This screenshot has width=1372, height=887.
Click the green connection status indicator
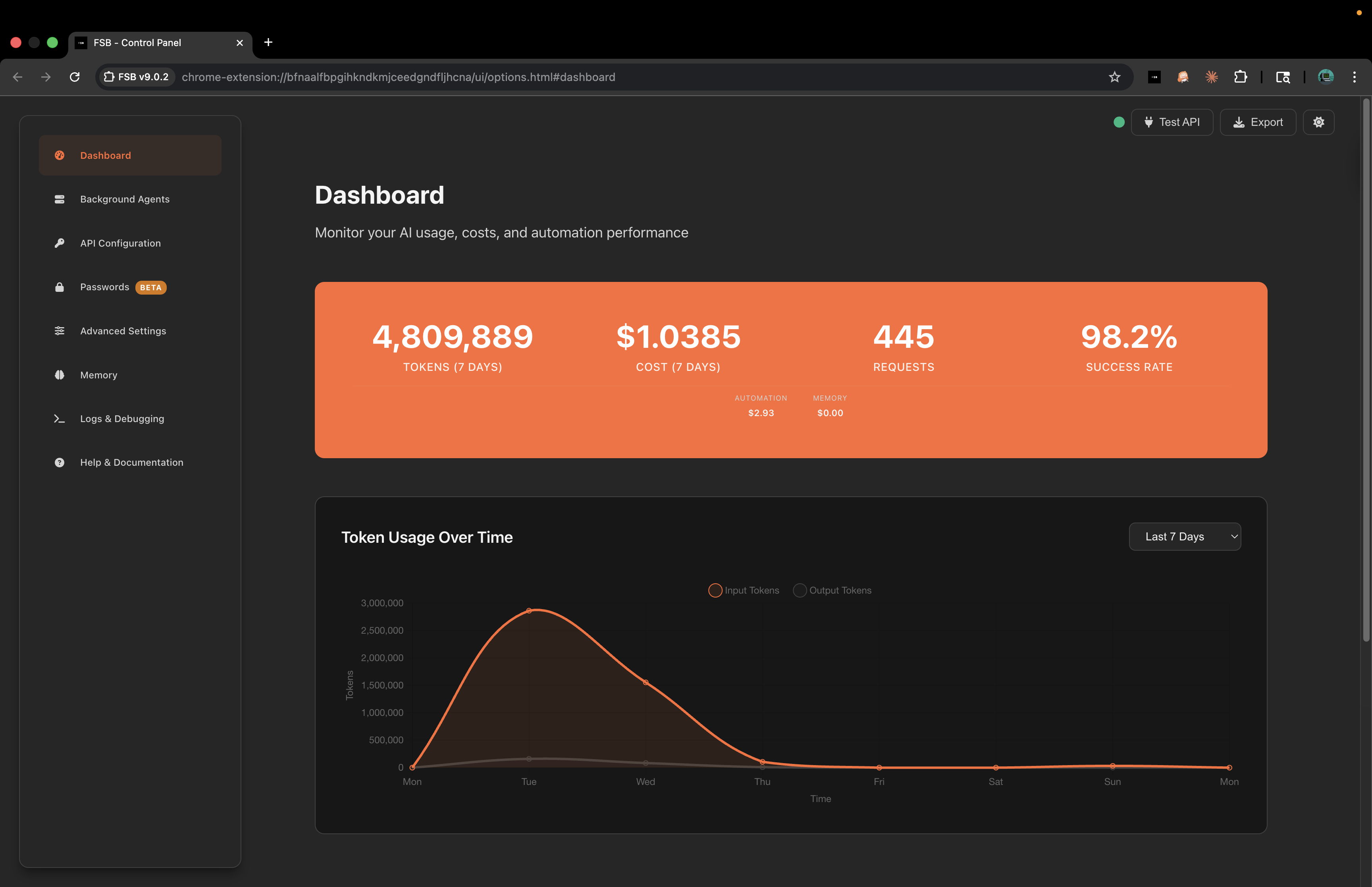[x=1119, y=122]
